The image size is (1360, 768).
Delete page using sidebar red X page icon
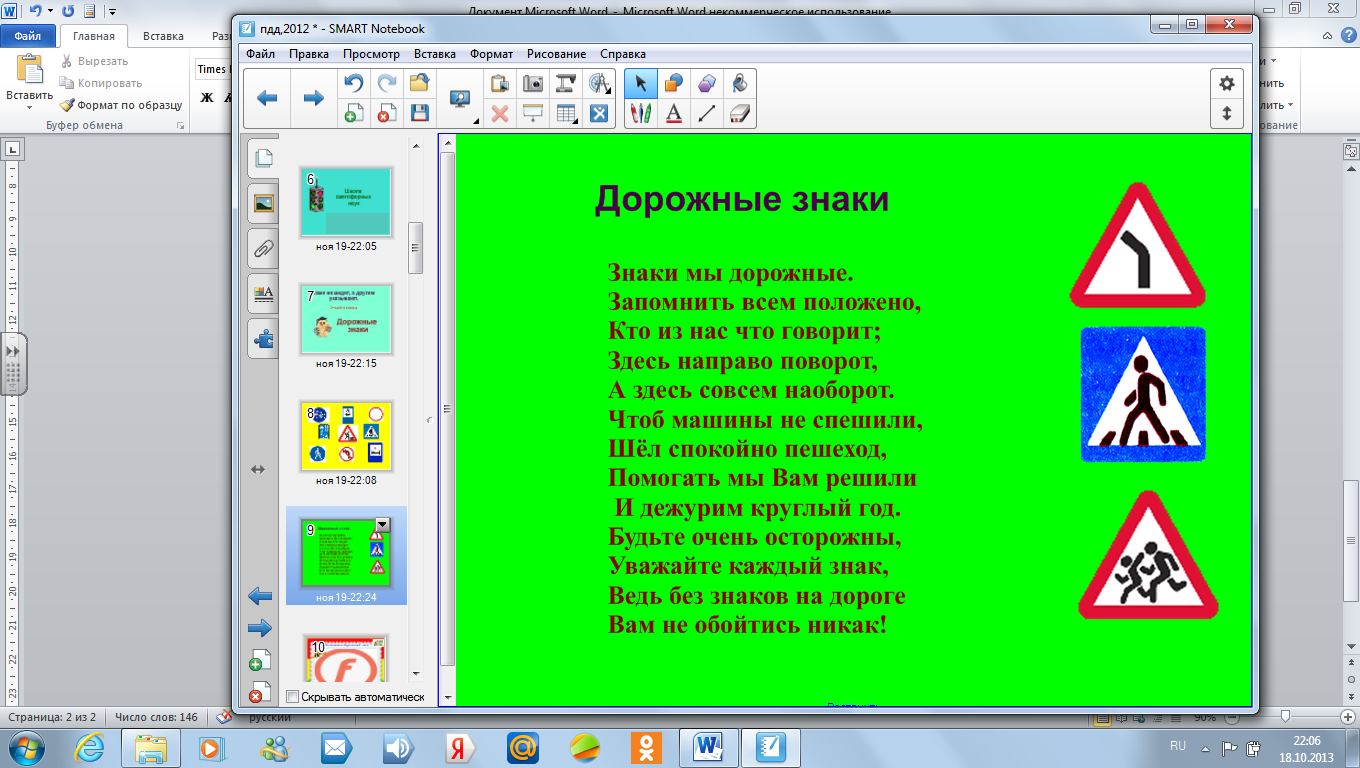[x=259, y=691]
